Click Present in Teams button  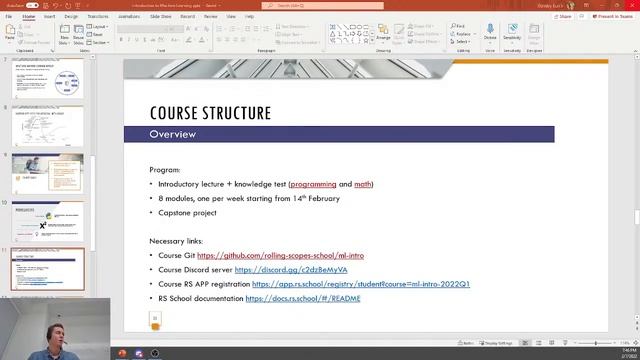pos(612,16)
